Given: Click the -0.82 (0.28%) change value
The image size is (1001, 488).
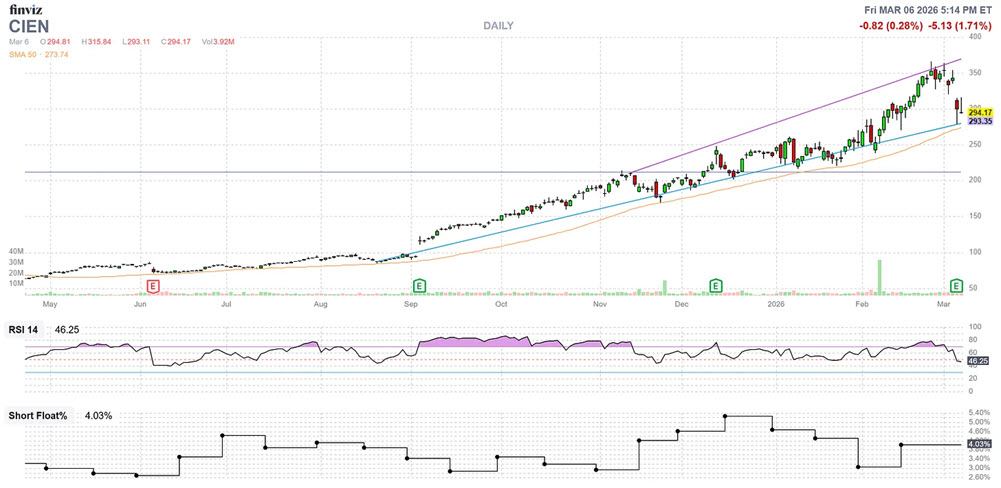Looking at the screenshot, I should coord(891,26).
